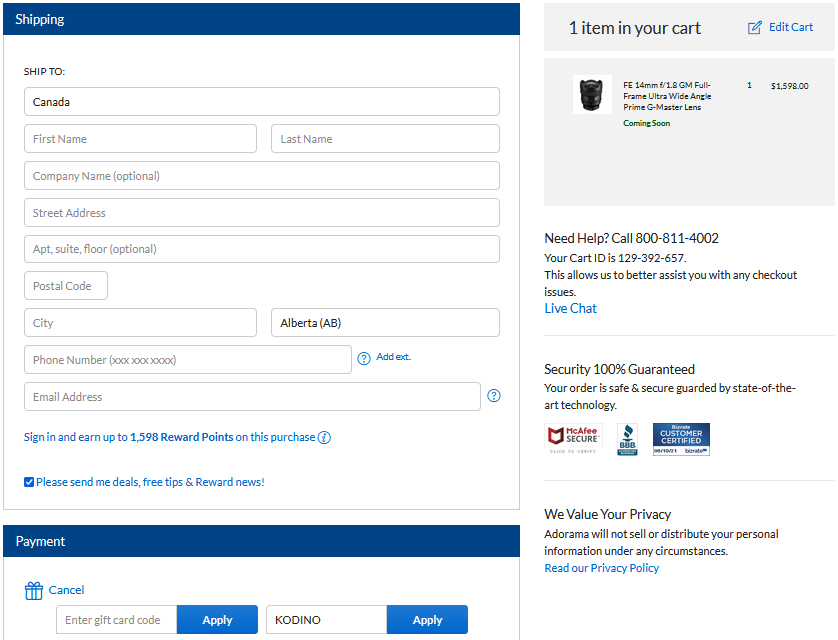Click the Street Address field

[x=262, y=213]
